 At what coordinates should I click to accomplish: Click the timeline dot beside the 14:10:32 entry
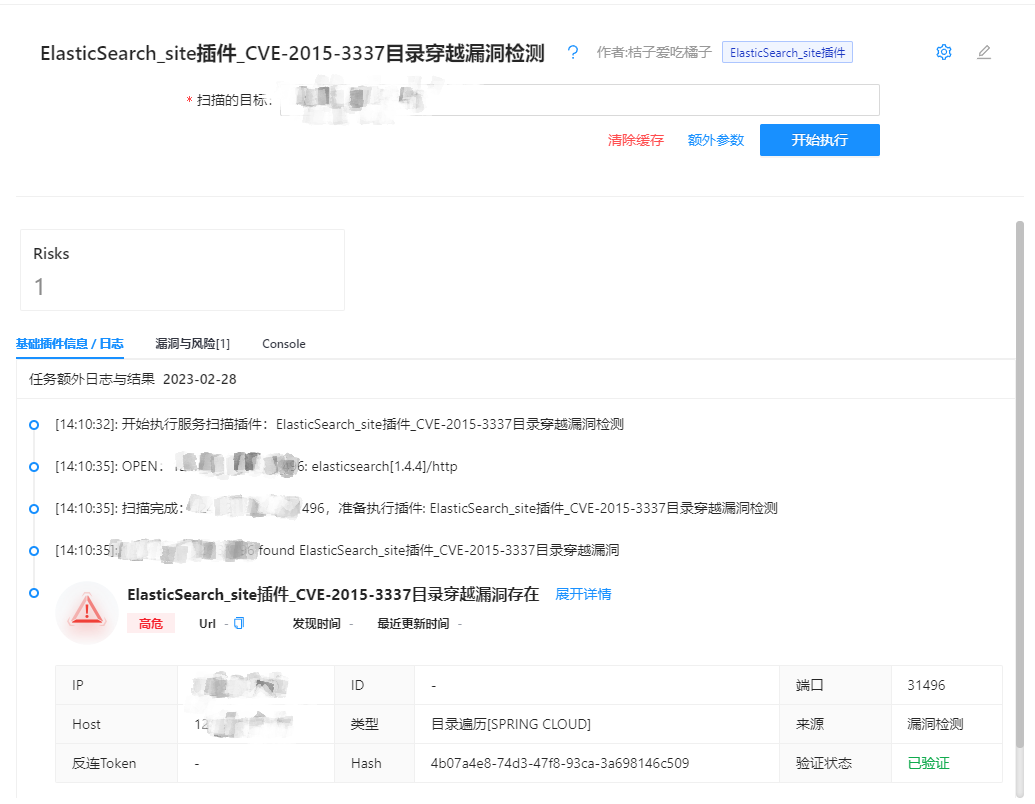pos(34,424)
